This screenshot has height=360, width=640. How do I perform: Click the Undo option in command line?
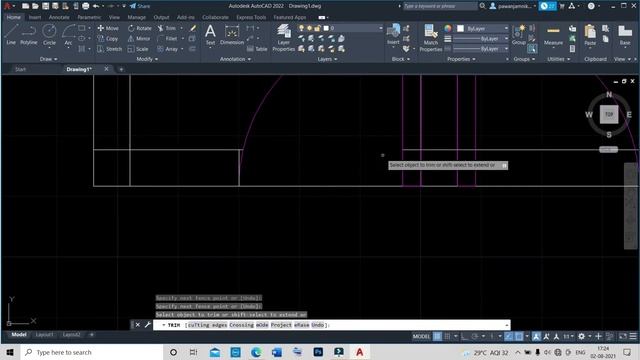(318, 325)
